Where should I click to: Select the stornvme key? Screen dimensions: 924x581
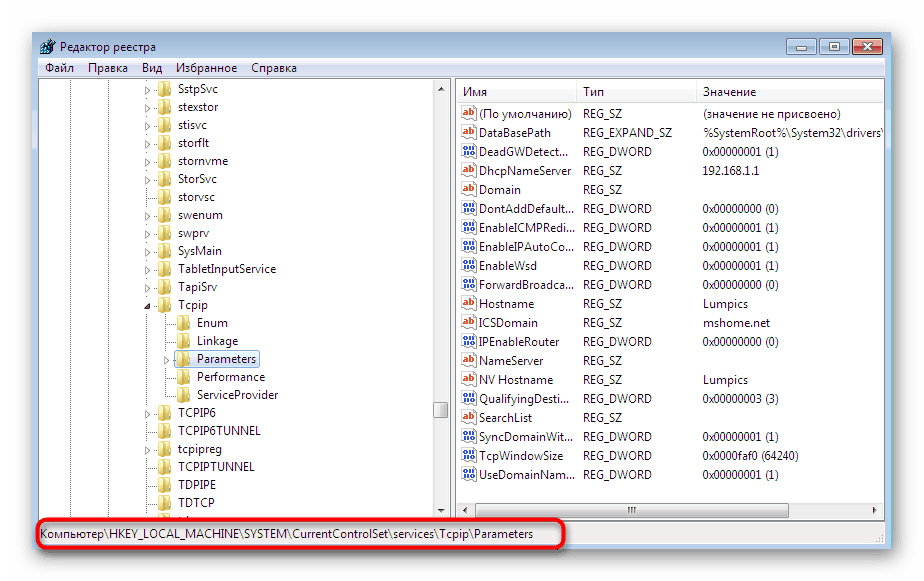pos(203,161)
